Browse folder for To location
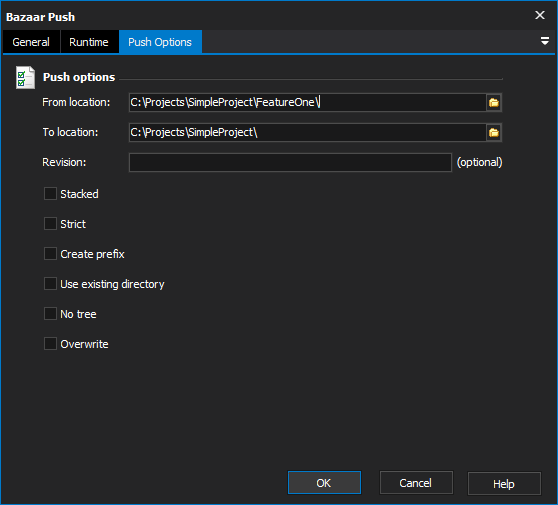Screen dimensions: 558x505 click(x=494, y=132)
